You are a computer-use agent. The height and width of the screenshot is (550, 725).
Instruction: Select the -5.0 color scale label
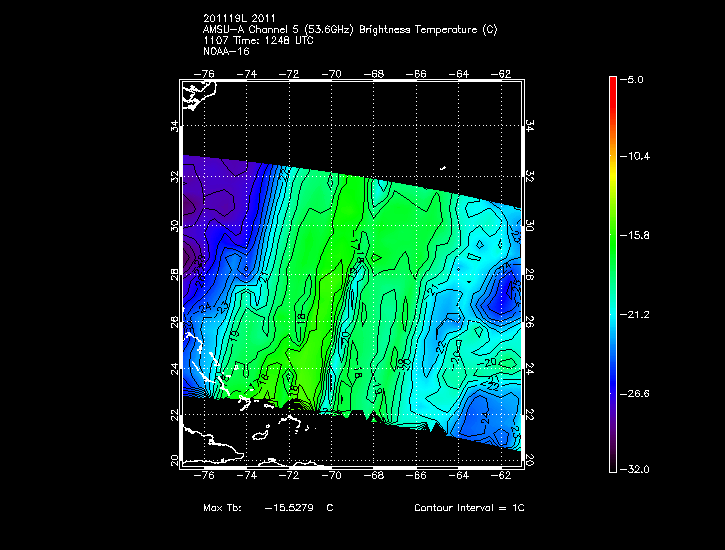point(632,80)
